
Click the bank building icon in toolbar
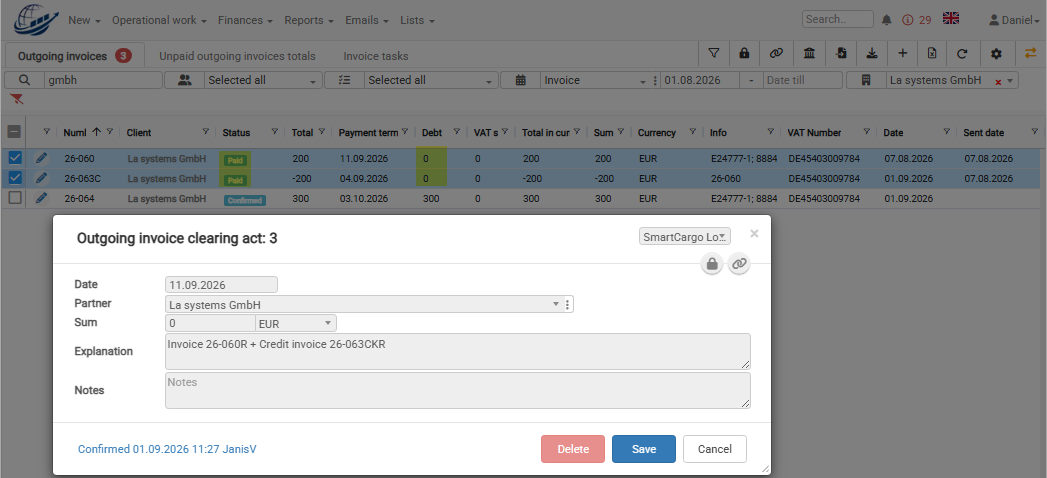tap(809, 53)
